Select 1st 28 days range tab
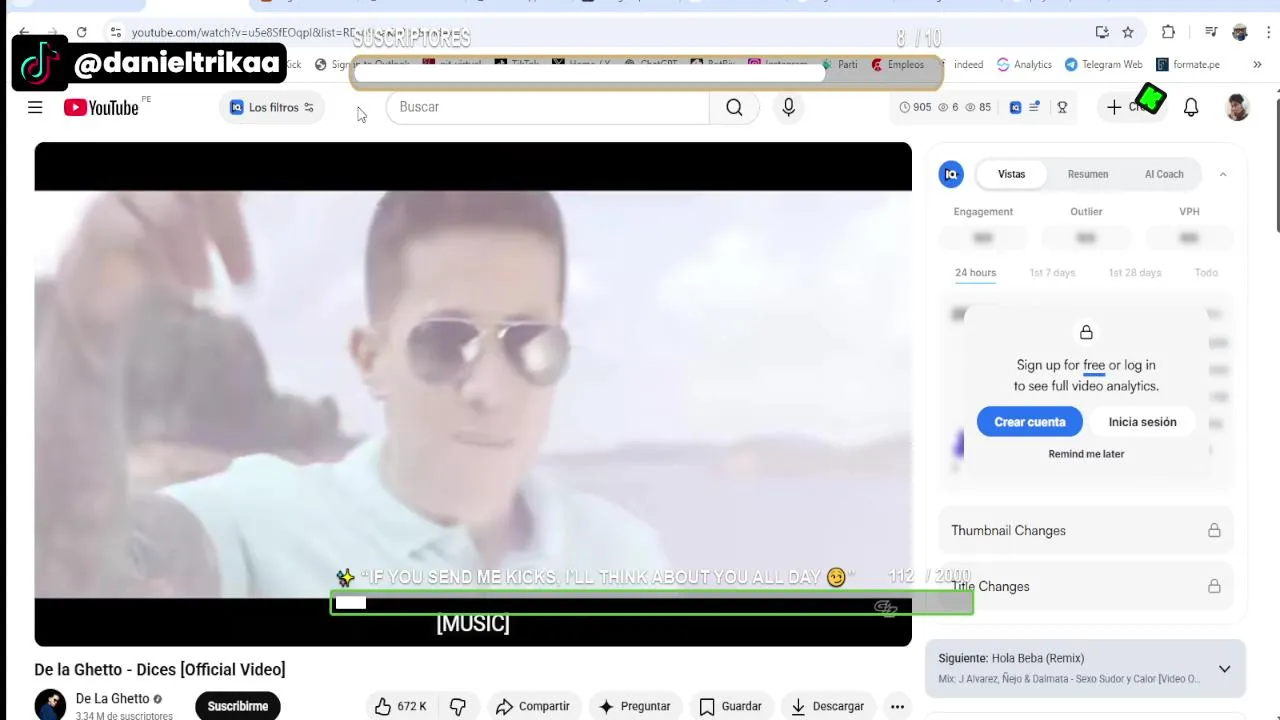This screenshot has height=720, width=1280. tap(1135, 272)
